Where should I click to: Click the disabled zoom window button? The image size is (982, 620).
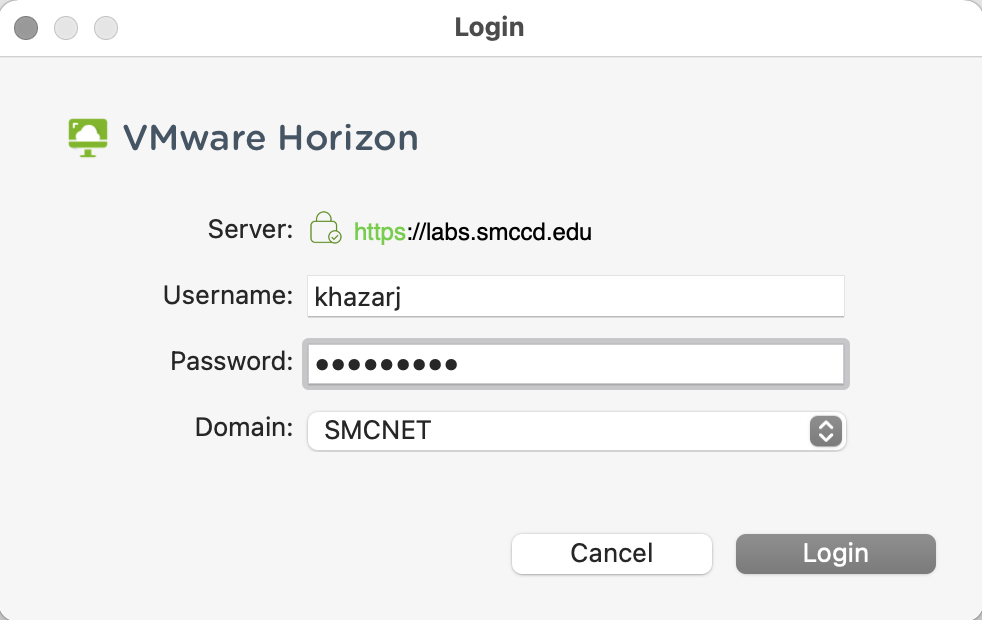point(106,28)
